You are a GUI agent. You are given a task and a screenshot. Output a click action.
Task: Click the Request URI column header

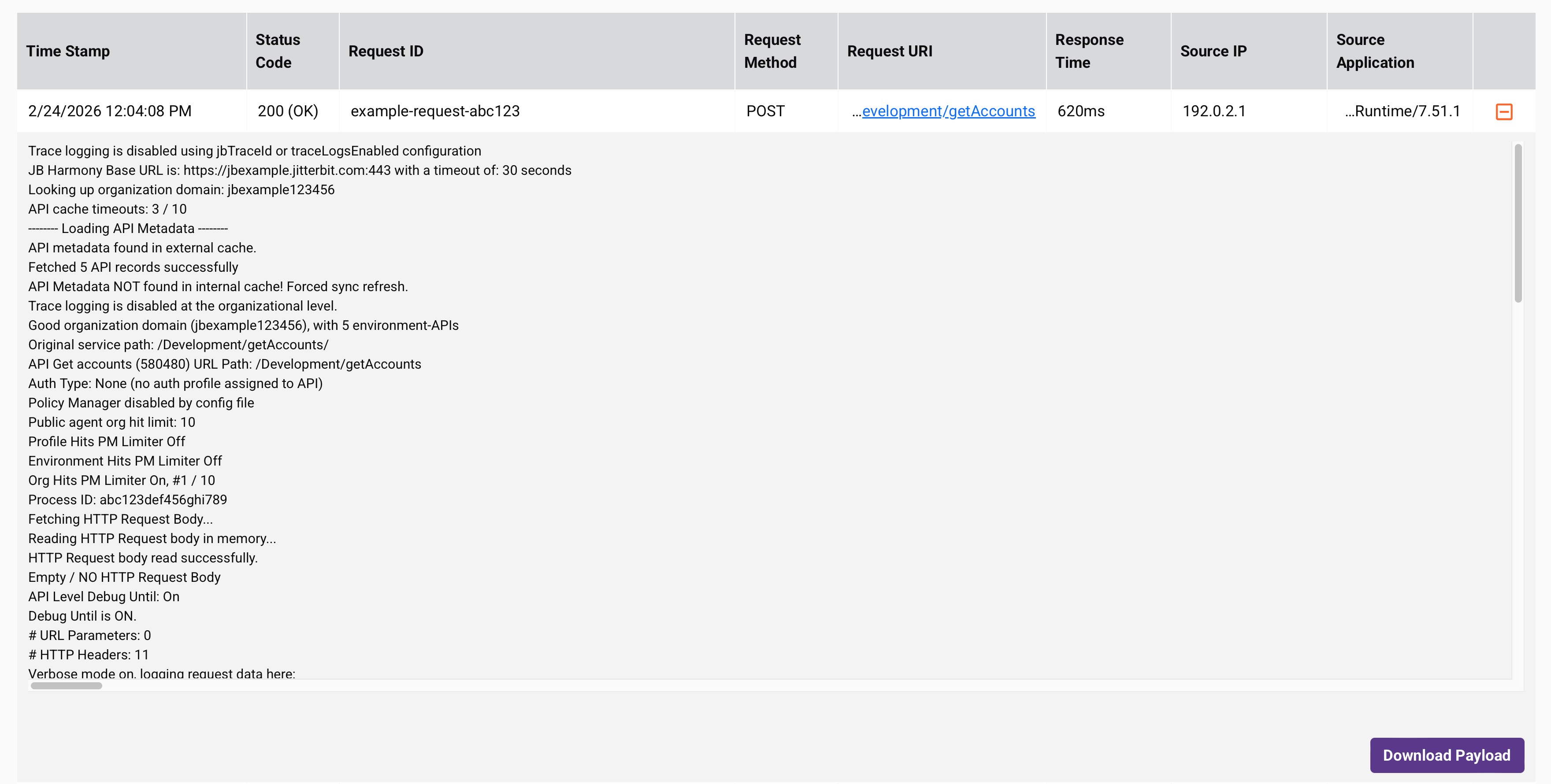tap(889, 51)
